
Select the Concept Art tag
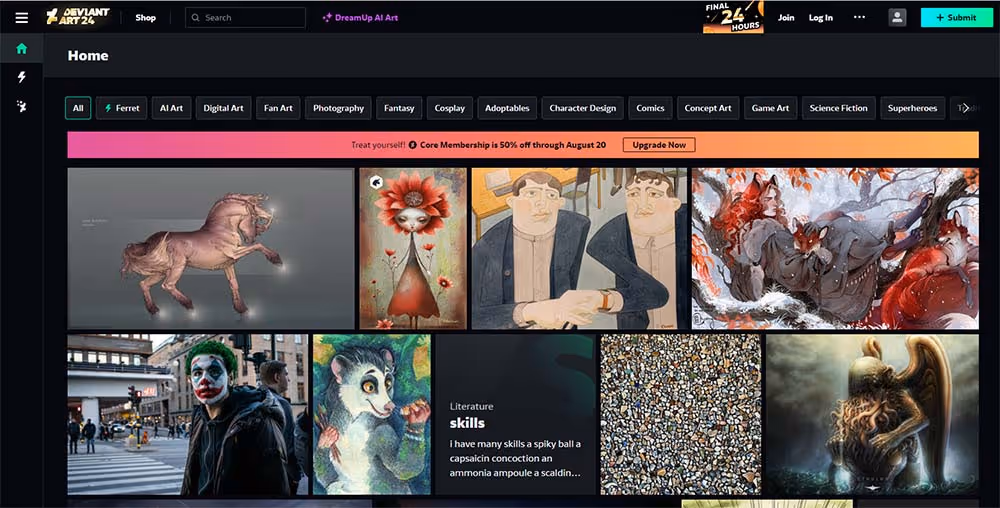tap(708, 108)
